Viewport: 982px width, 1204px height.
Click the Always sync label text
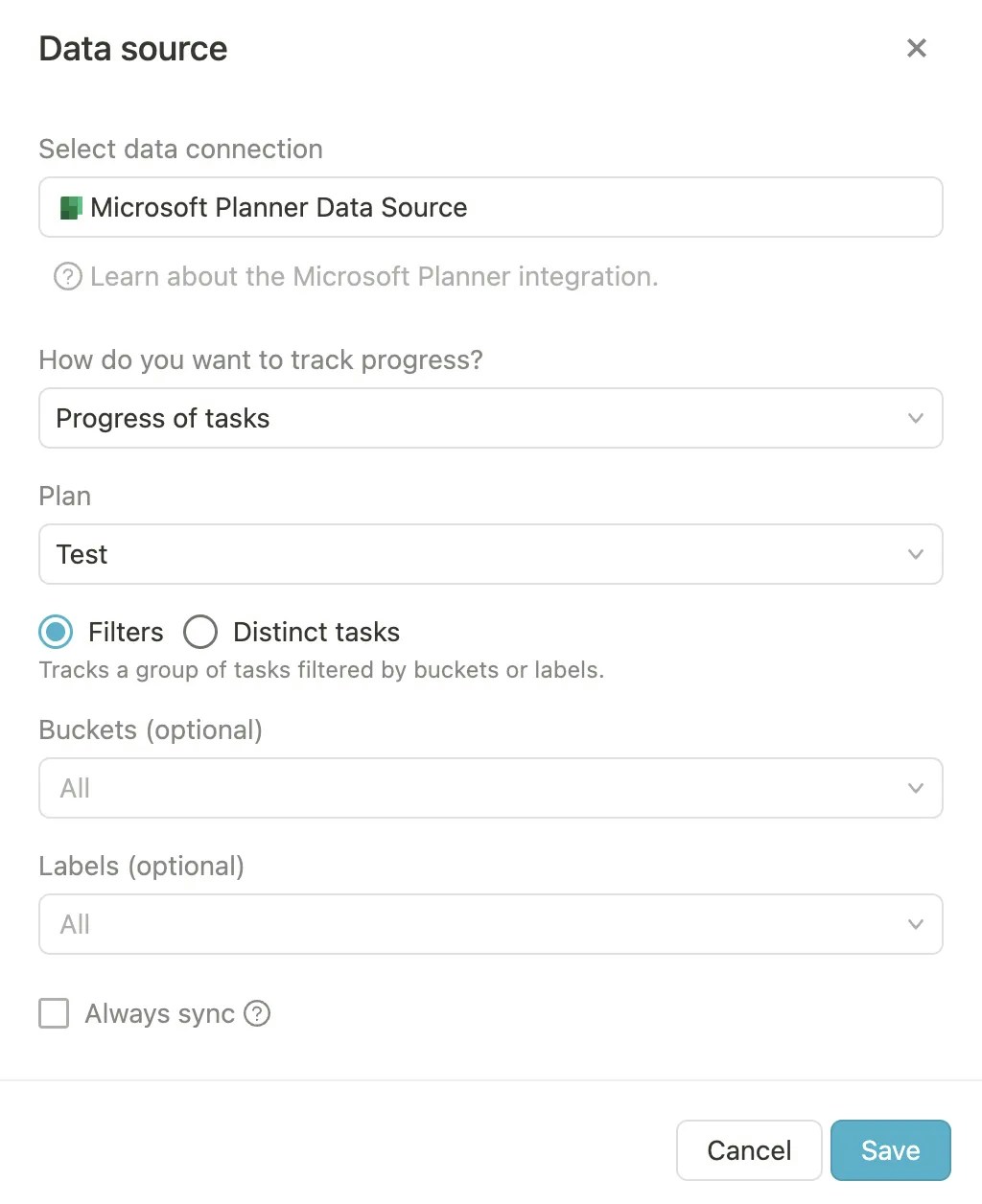[159, 1013]
